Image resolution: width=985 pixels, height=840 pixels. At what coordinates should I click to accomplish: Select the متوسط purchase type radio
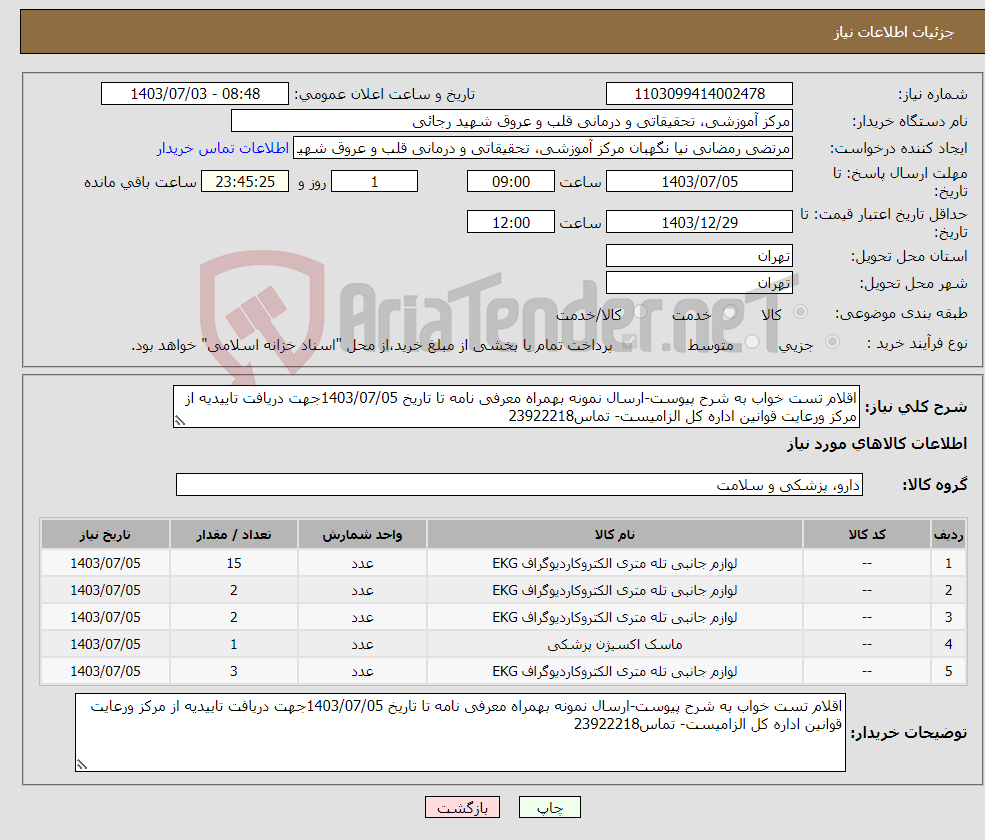752,342
